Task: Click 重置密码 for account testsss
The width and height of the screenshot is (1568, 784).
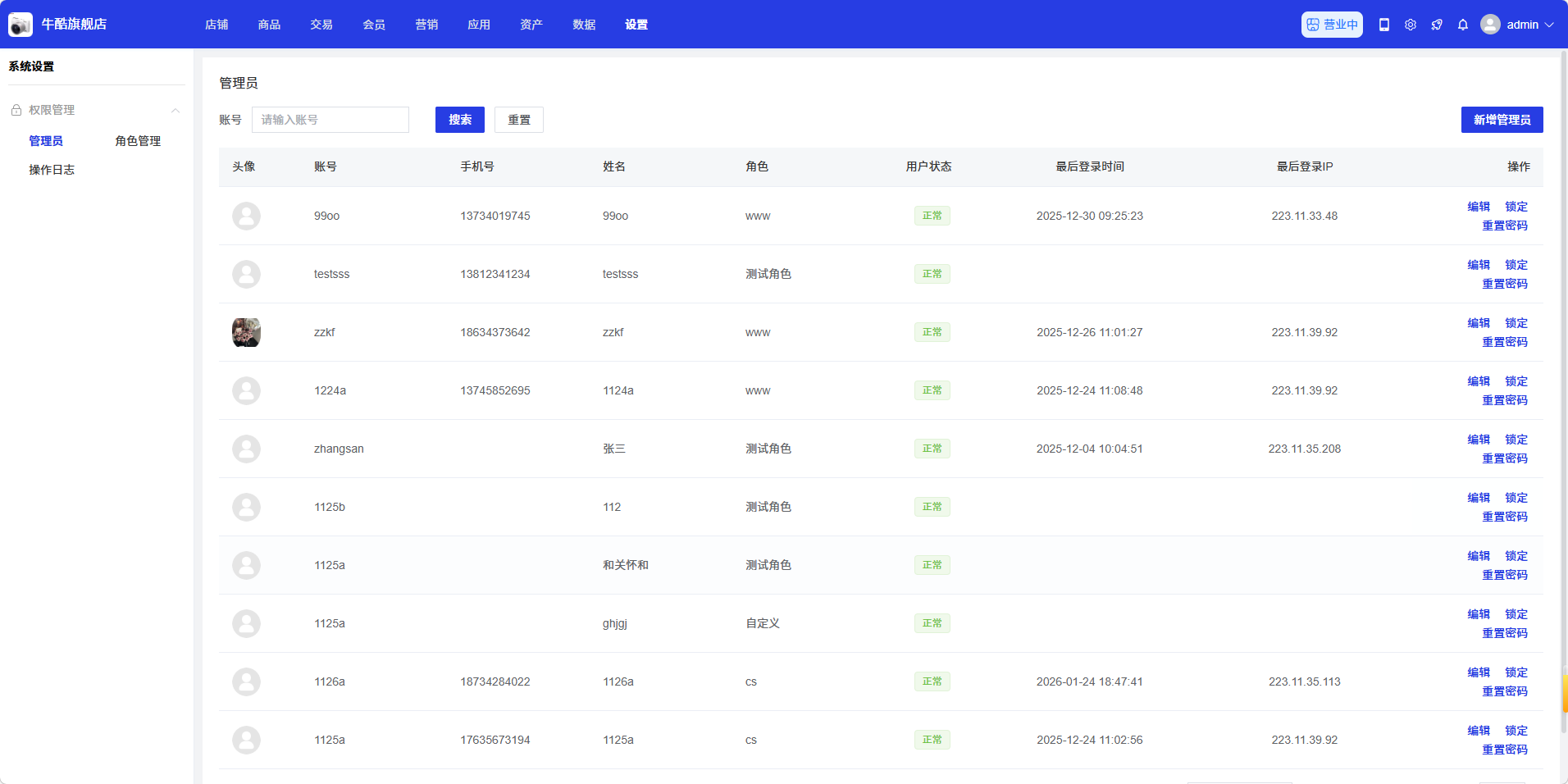Action: 1504,284
